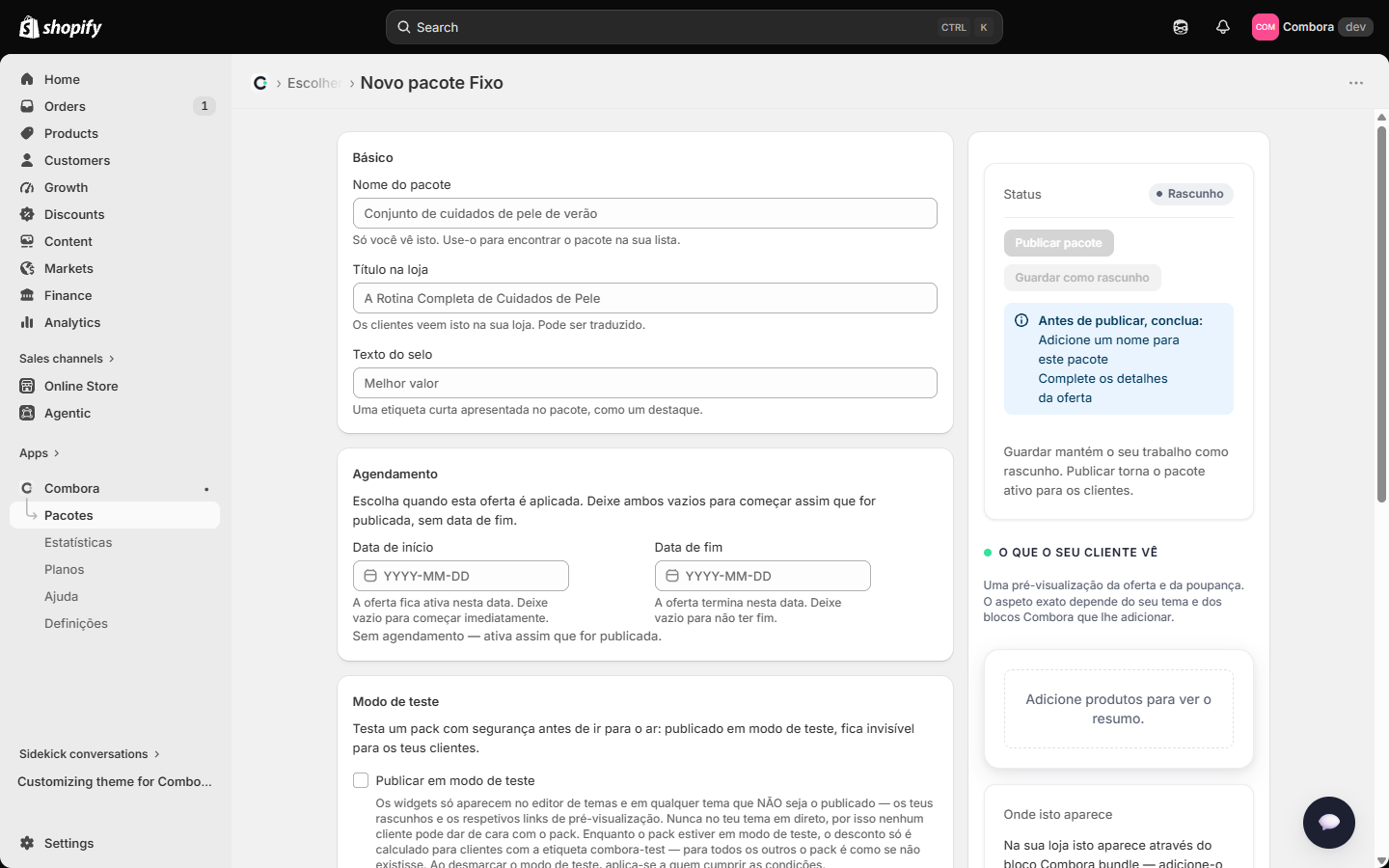Click the Growth icon in sidebar
1389x868 pixels.
(x=27, y=187)
